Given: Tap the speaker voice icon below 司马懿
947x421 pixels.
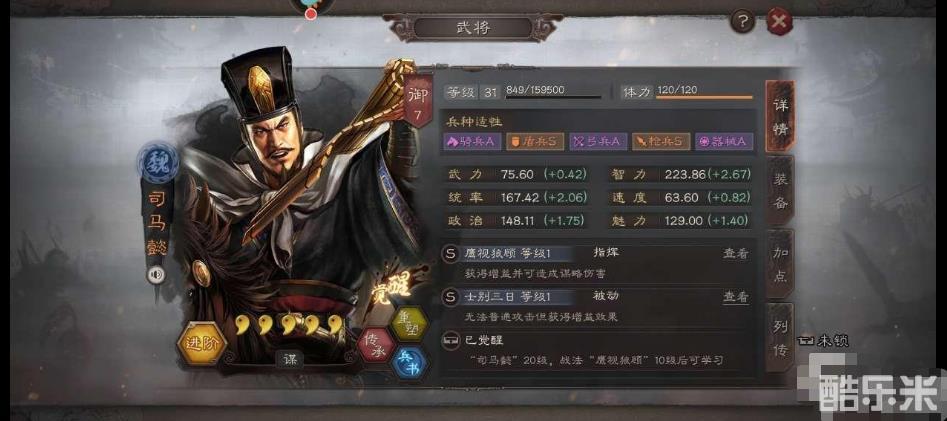Looking at the screenshot, I should (x=156, y=275).
